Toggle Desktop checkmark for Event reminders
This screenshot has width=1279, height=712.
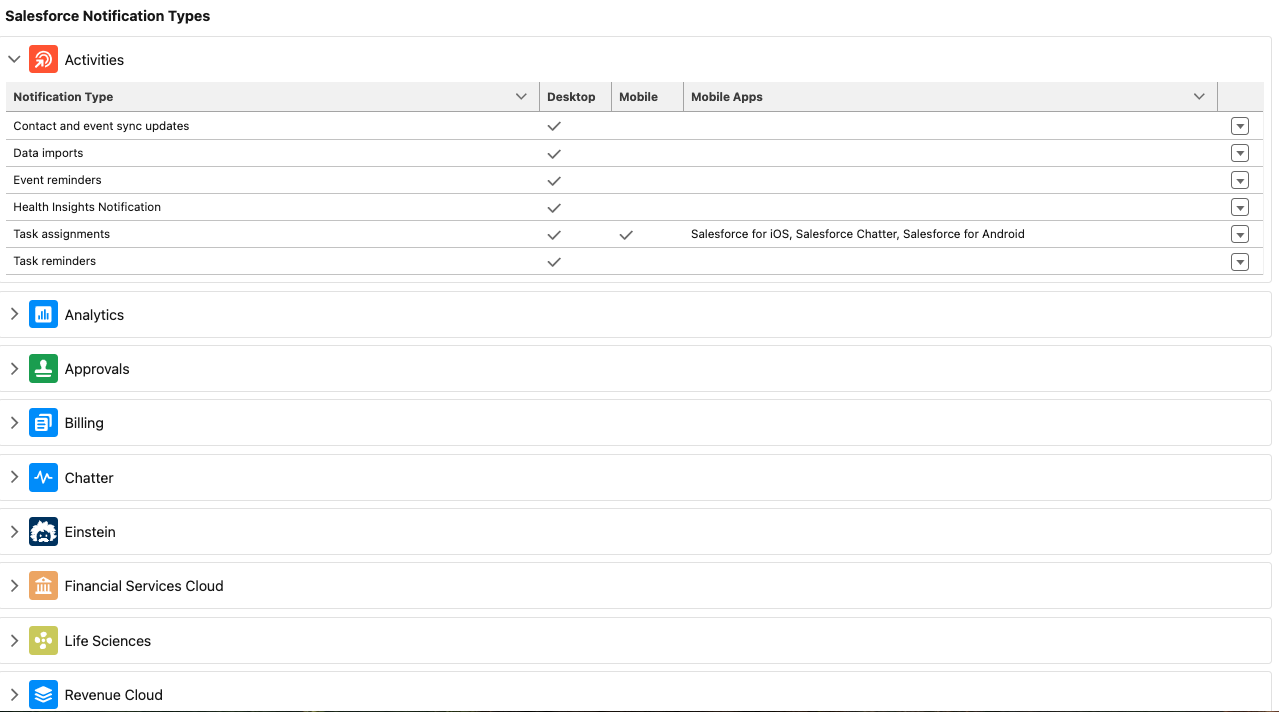tap(554, 181)
